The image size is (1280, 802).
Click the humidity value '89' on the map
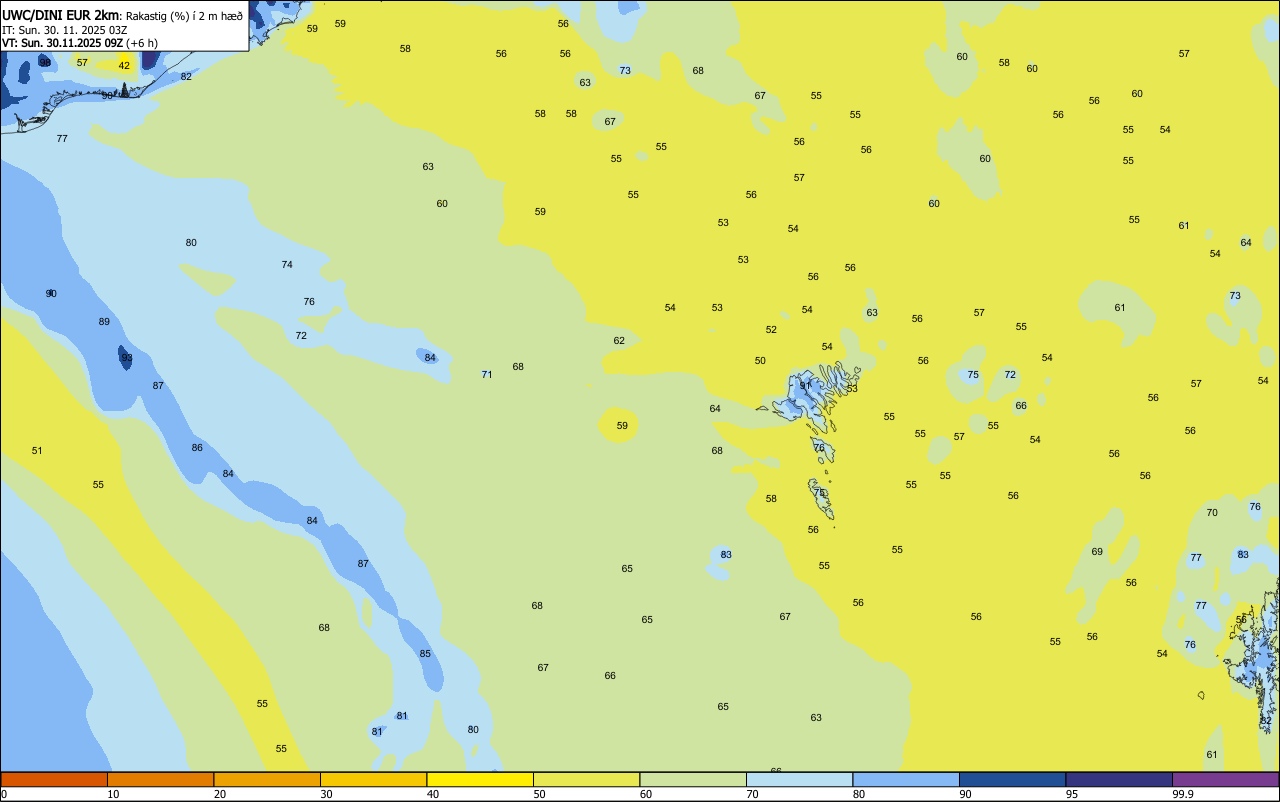[104, 322]
